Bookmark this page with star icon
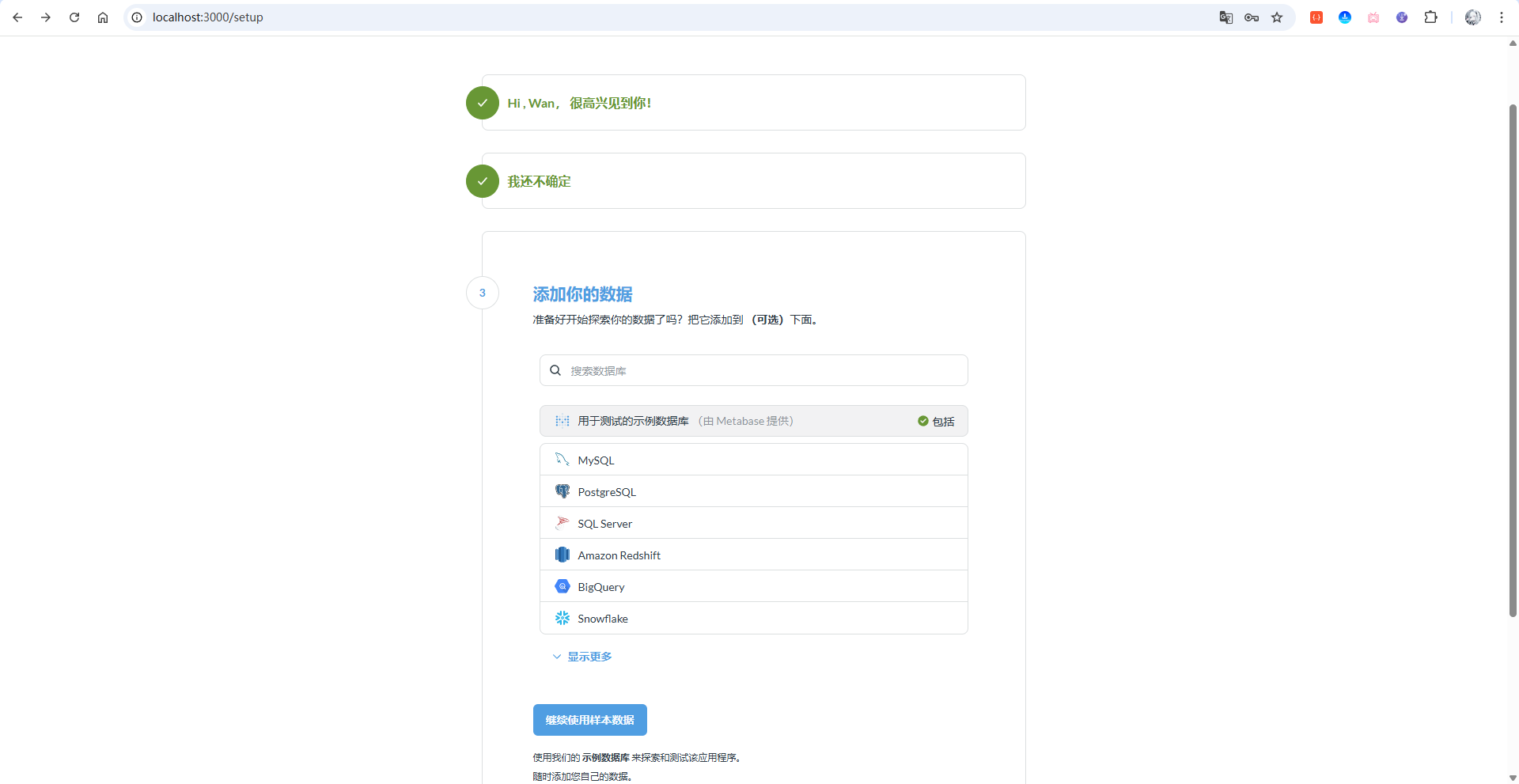Viewport: 1519px width, 784px height. click(1276, 17)
